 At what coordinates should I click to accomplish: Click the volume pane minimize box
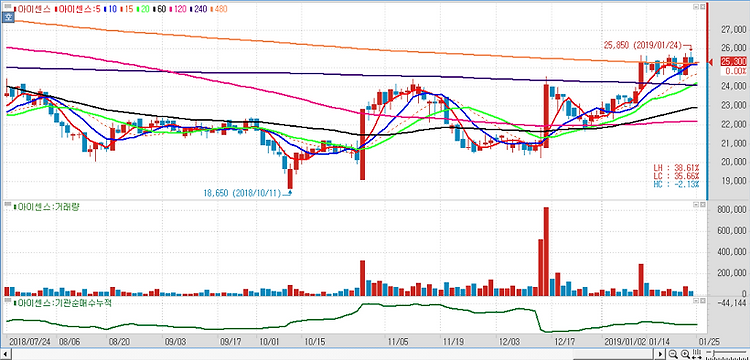[x=696, y=205]
